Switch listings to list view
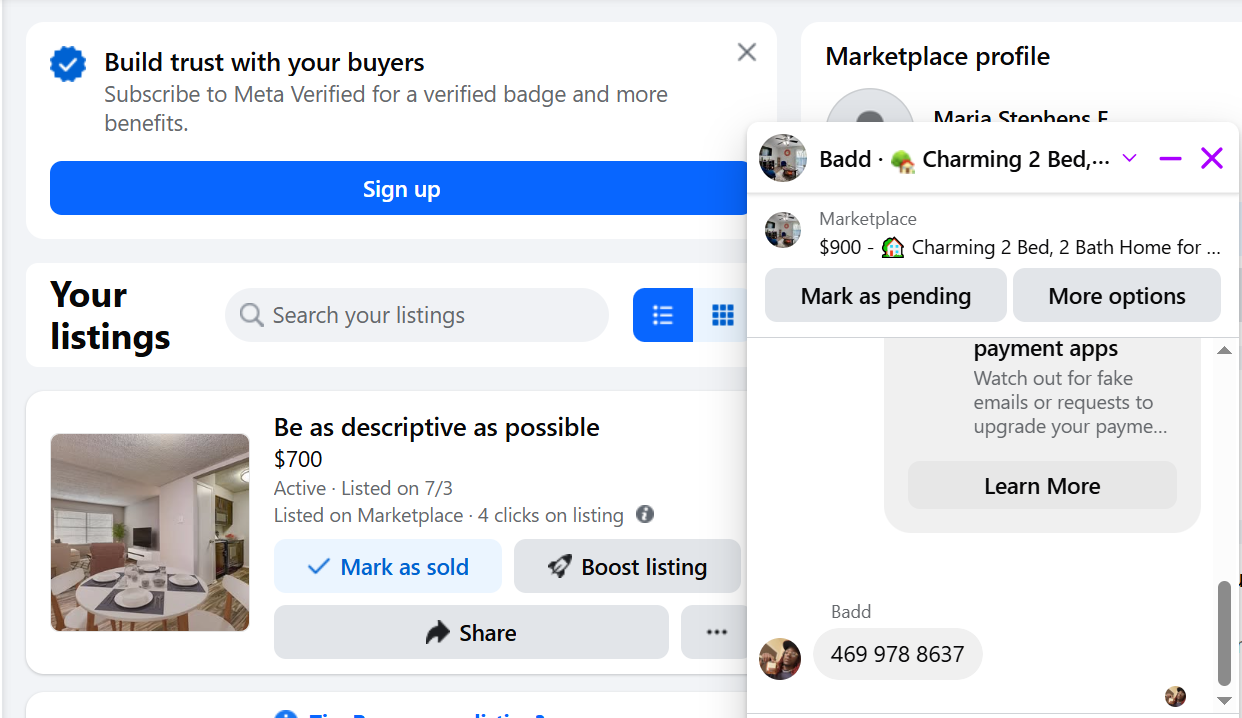The image size is (1242, 718). click(x=663, y=315)
